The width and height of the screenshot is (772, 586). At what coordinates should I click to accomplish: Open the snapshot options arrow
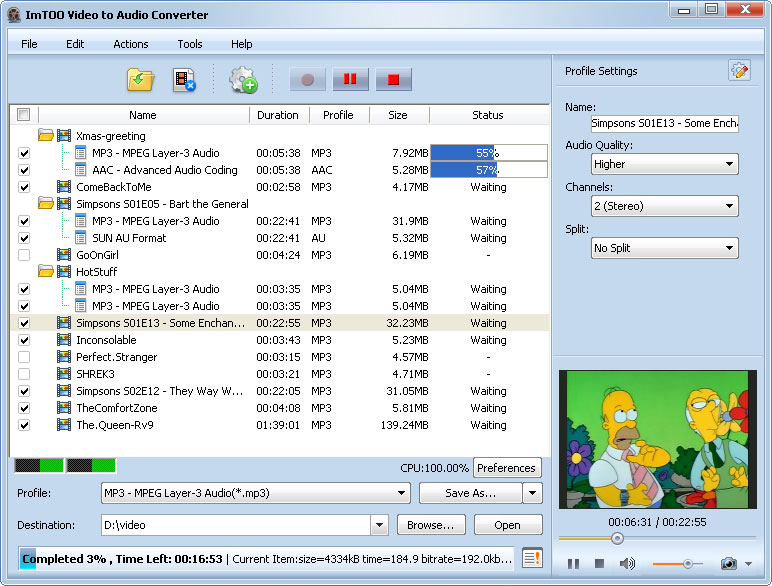pos(748,564)
